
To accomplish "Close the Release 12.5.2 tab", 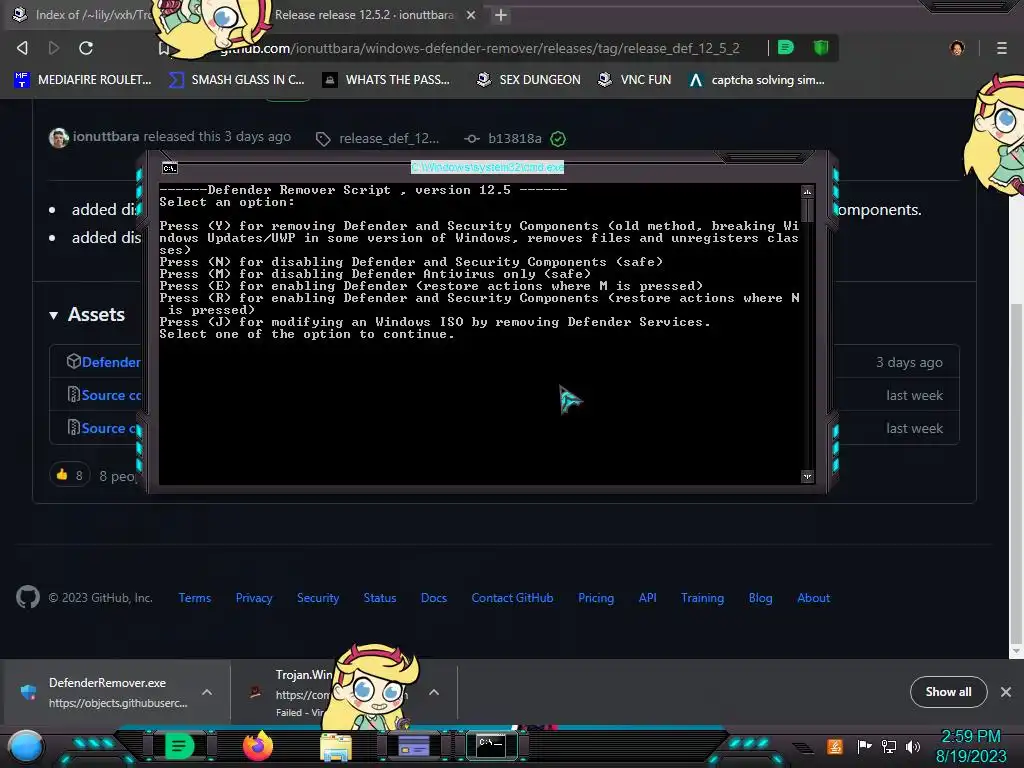I will (471, 15).
